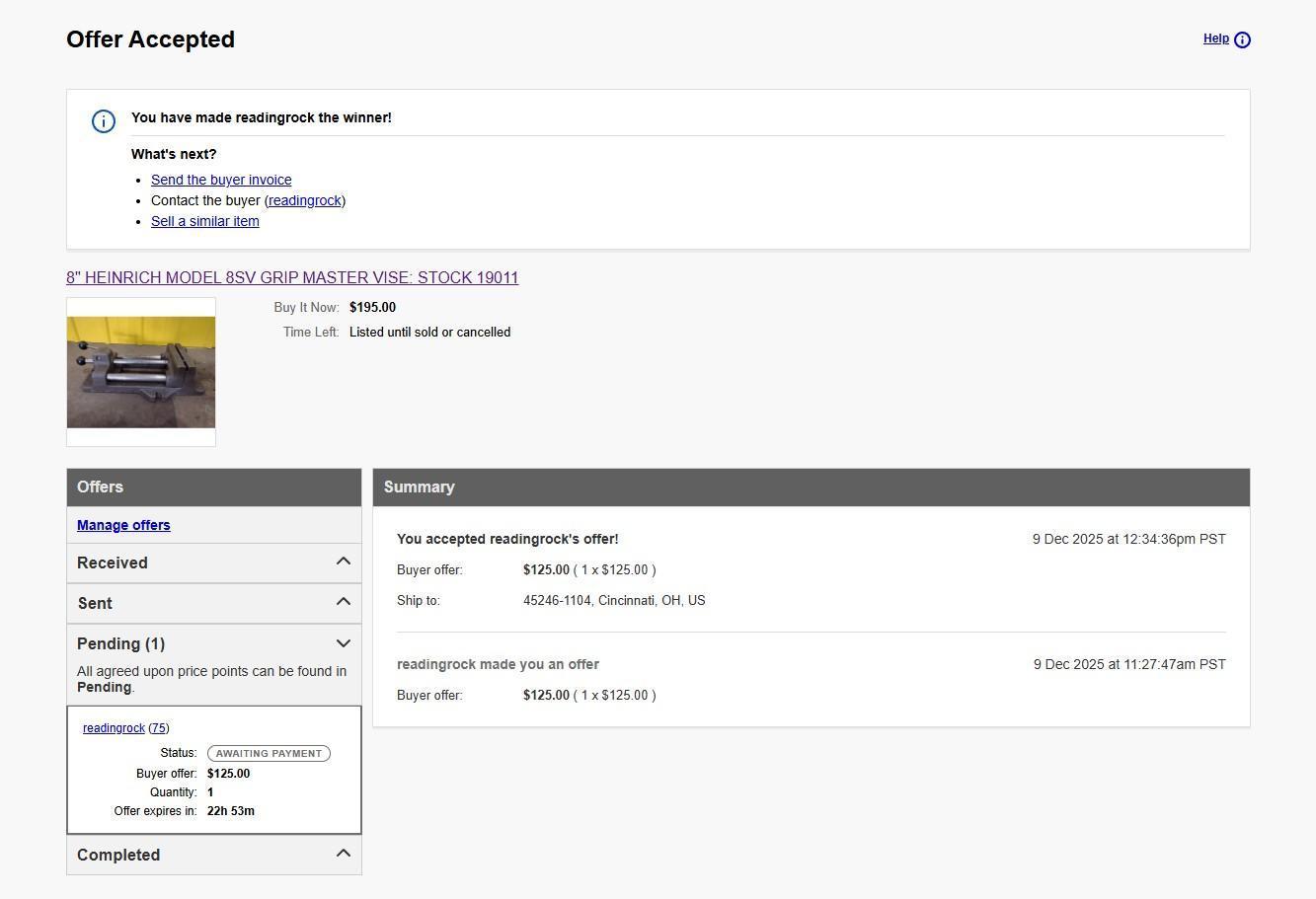This screenshot has height=899, width=1316.
Task: Expand the Completed offers chevron
Action: click(x=343, y=854)
